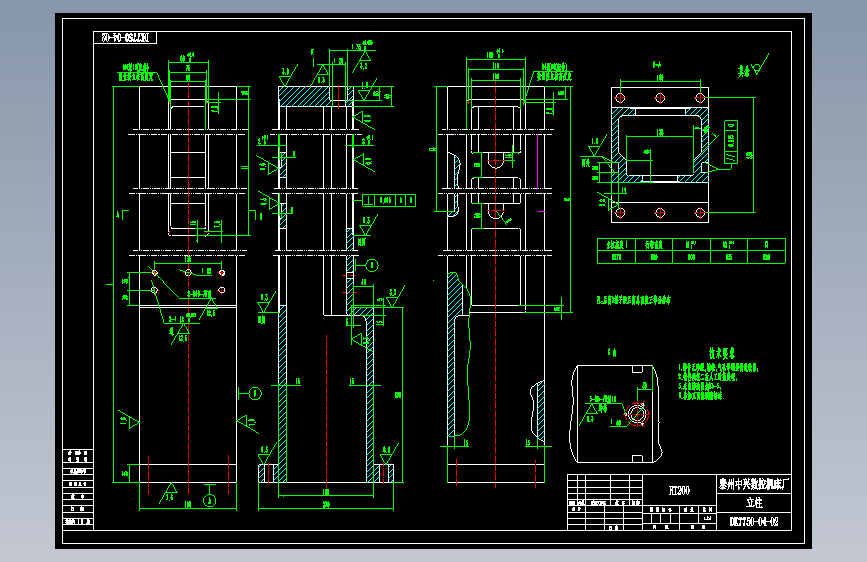Click the mirrored drawing number box at the sheet's top-left
The image size is (867, 562).
click(125, 38)
